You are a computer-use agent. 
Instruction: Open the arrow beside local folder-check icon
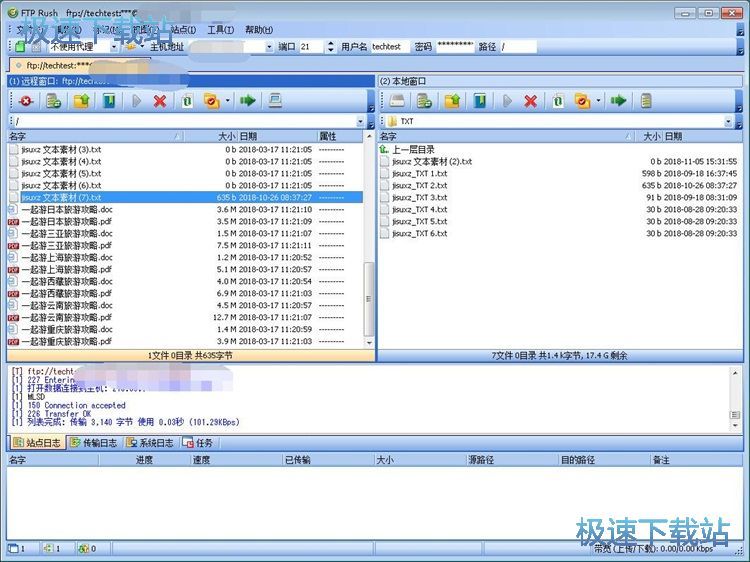pos(598,101)
